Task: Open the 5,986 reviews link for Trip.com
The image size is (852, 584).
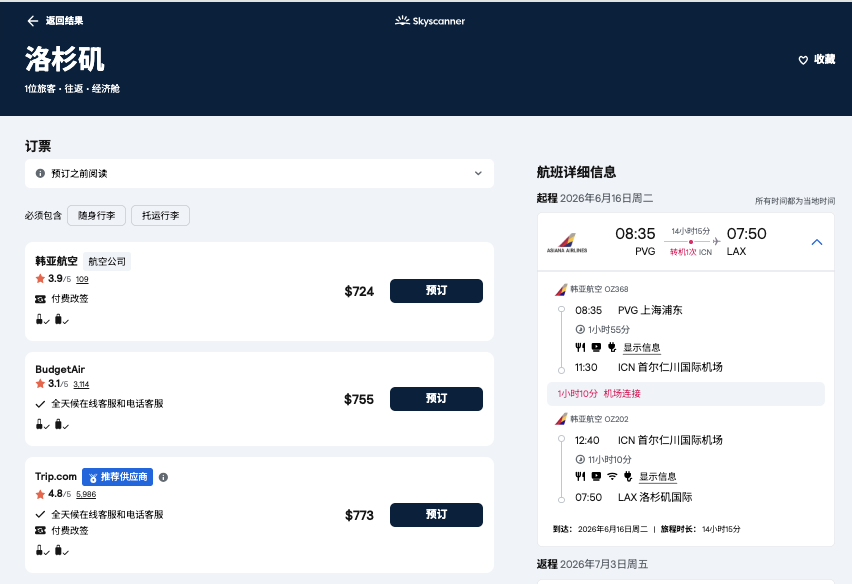Action: (86, 495)
